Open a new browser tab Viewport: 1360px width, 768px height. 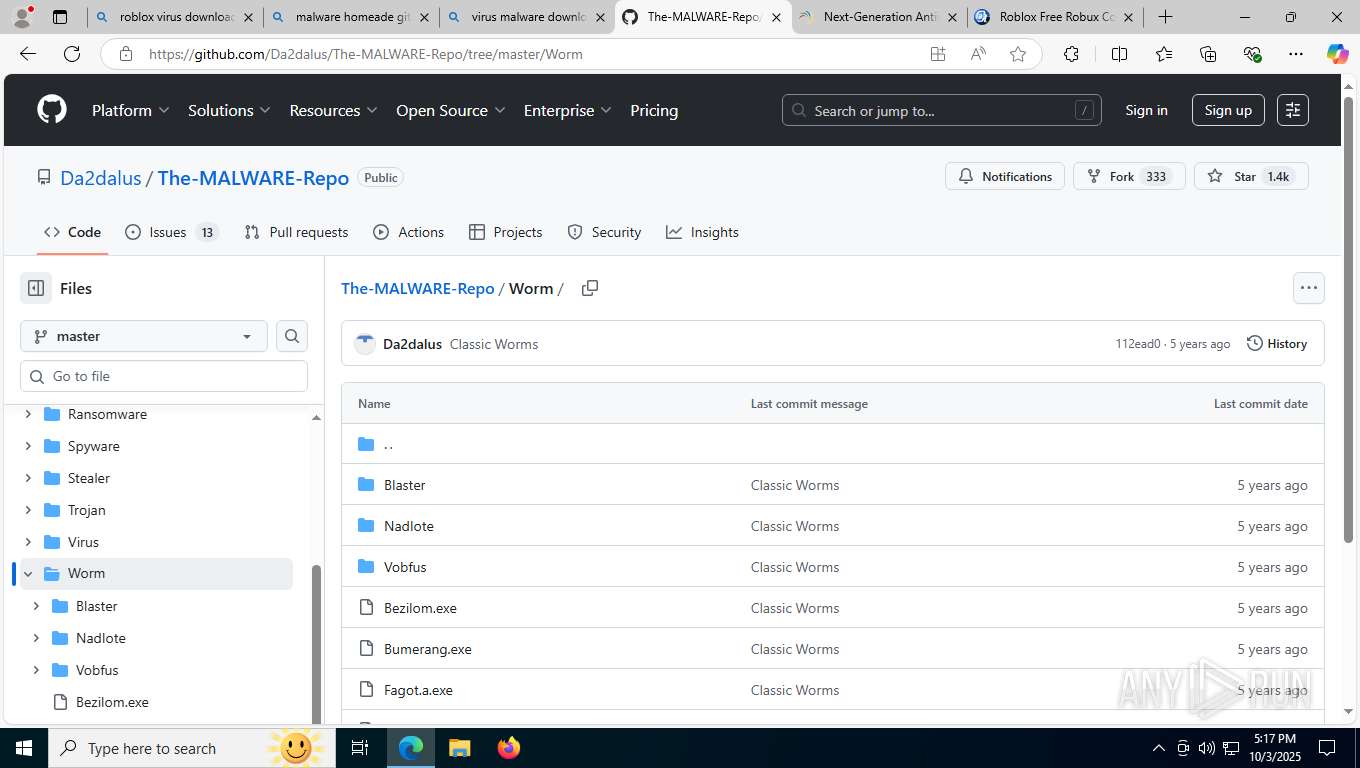tap(1166, 17)
